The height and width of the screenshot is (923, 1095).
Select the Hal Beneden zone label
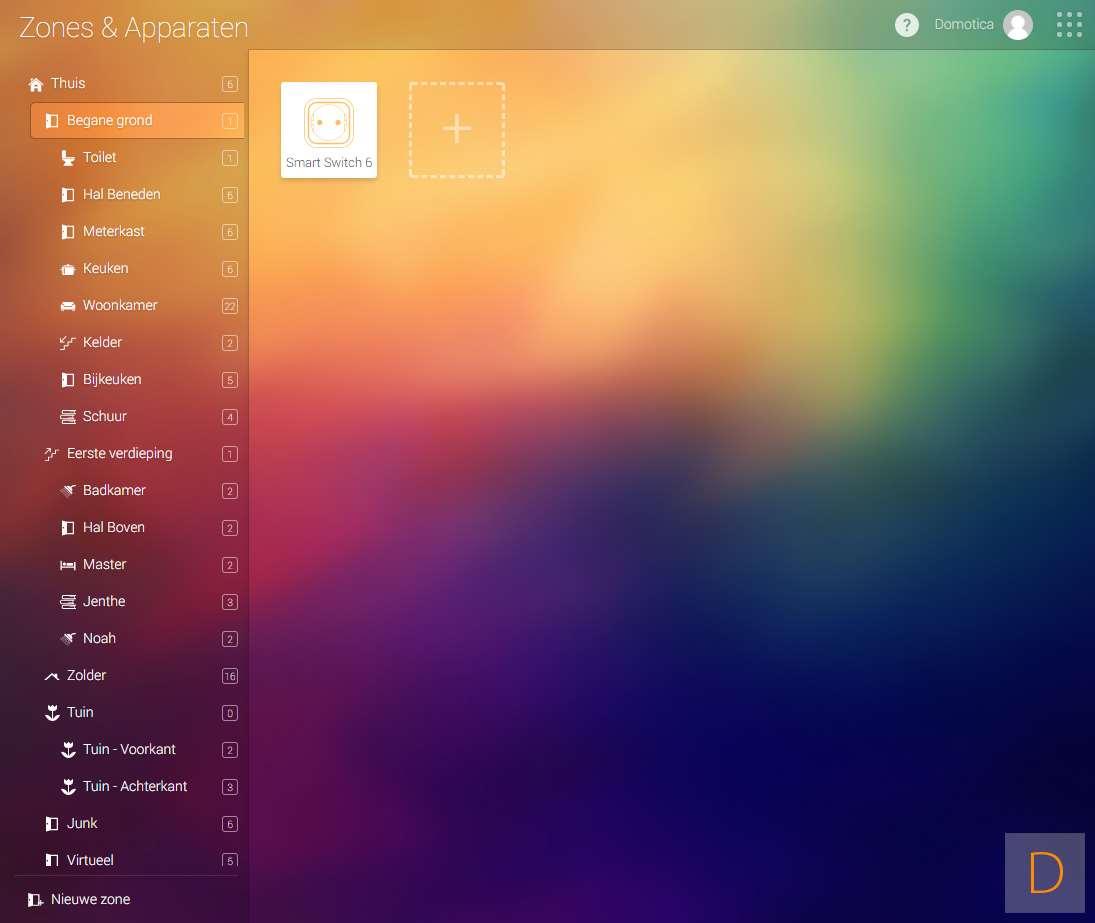click(x=122, y=195)
